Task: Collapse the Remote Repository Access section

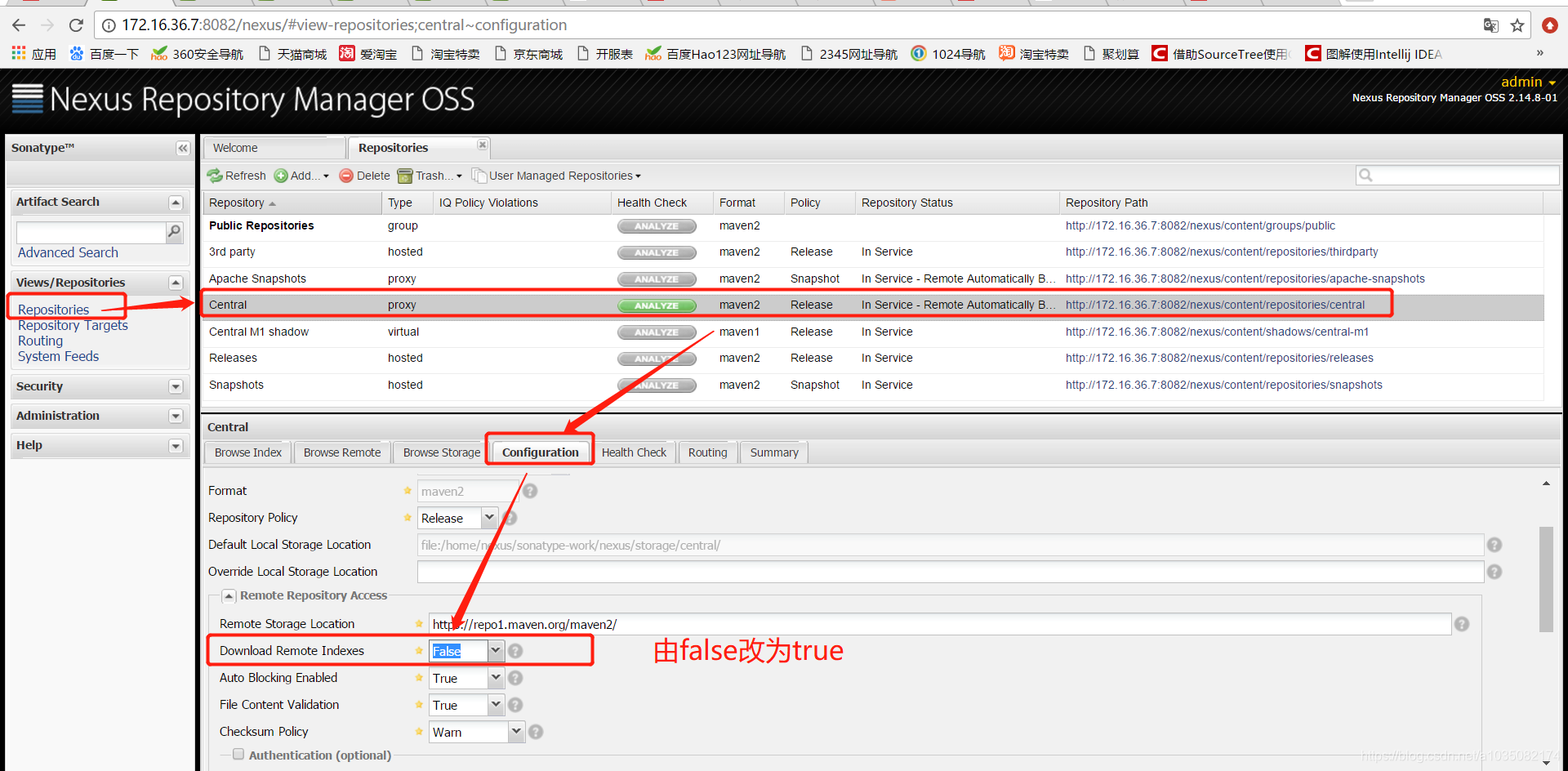Action: pos(229,596)
